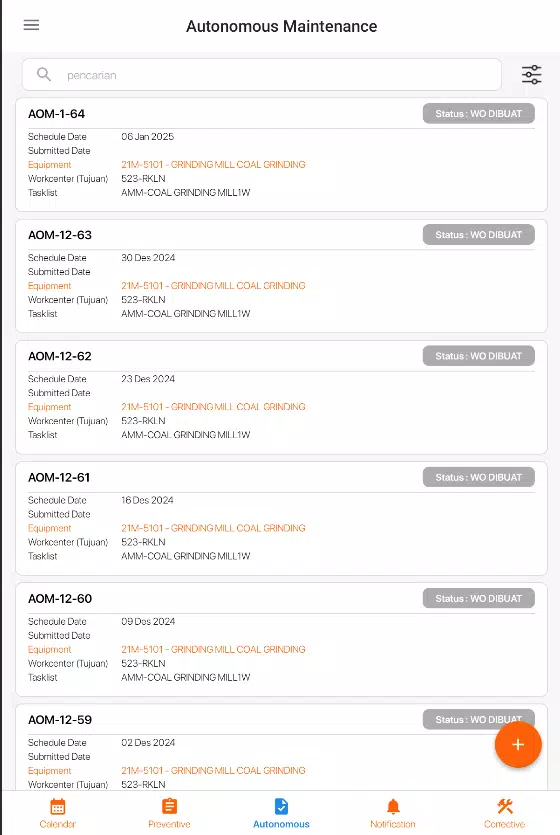Open the filter settings icon
The height and width of the screenshot is (835, 560).
point(531,75)
